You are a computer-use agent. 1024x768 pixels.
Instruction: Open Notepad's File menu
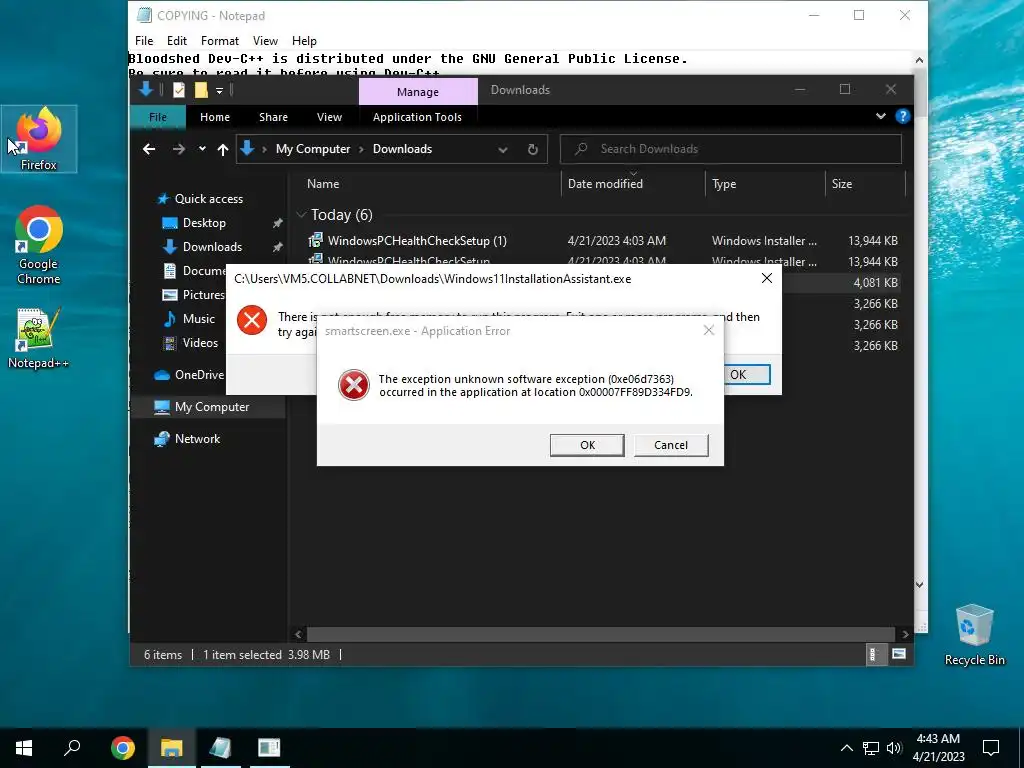144,40
